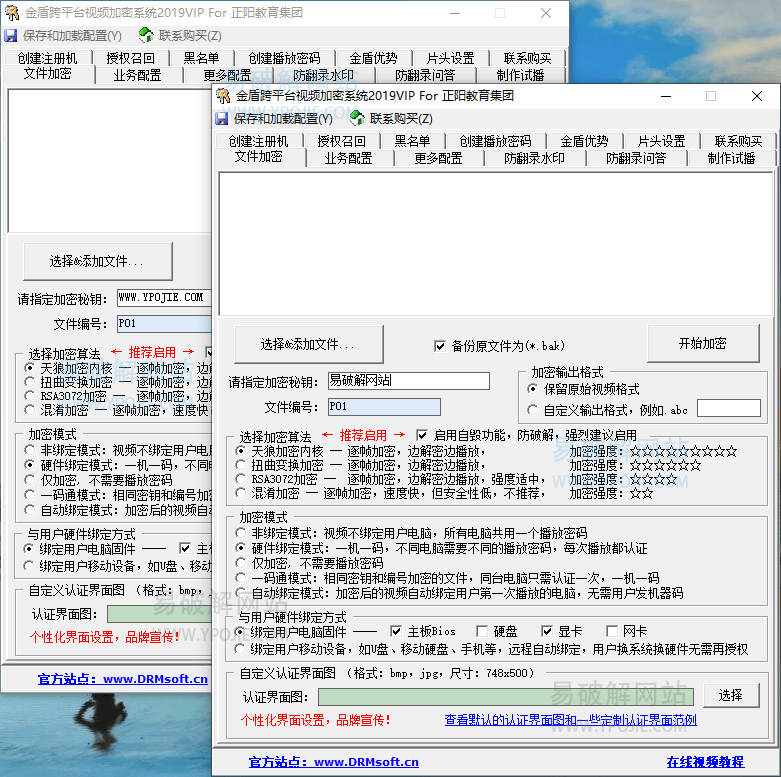Toggle 主板Bios checkbox in front window
This screenshot has width=781, height=777.
(x=396, y=632)
